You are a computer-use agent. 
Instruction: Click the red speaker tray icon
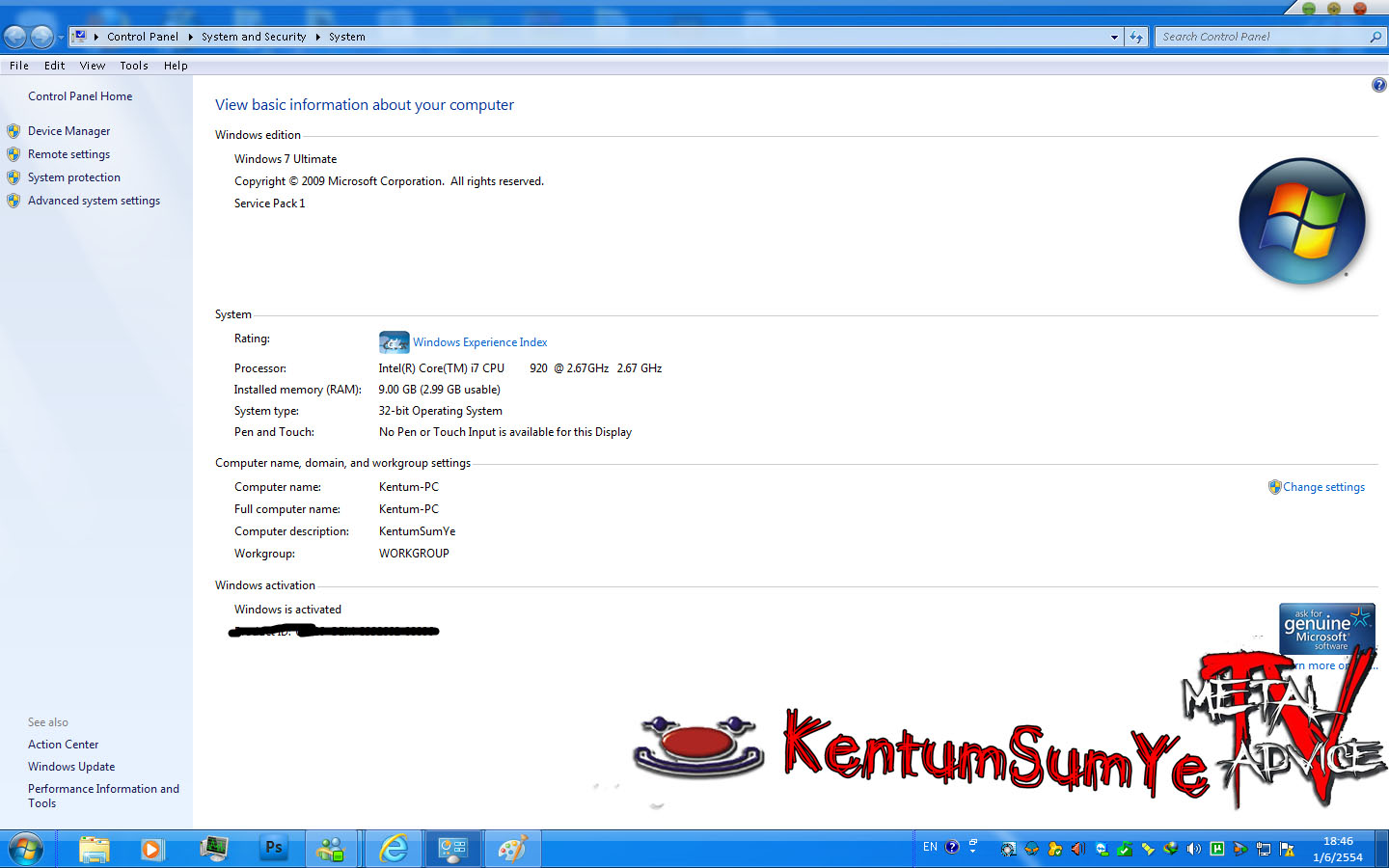1077,849
